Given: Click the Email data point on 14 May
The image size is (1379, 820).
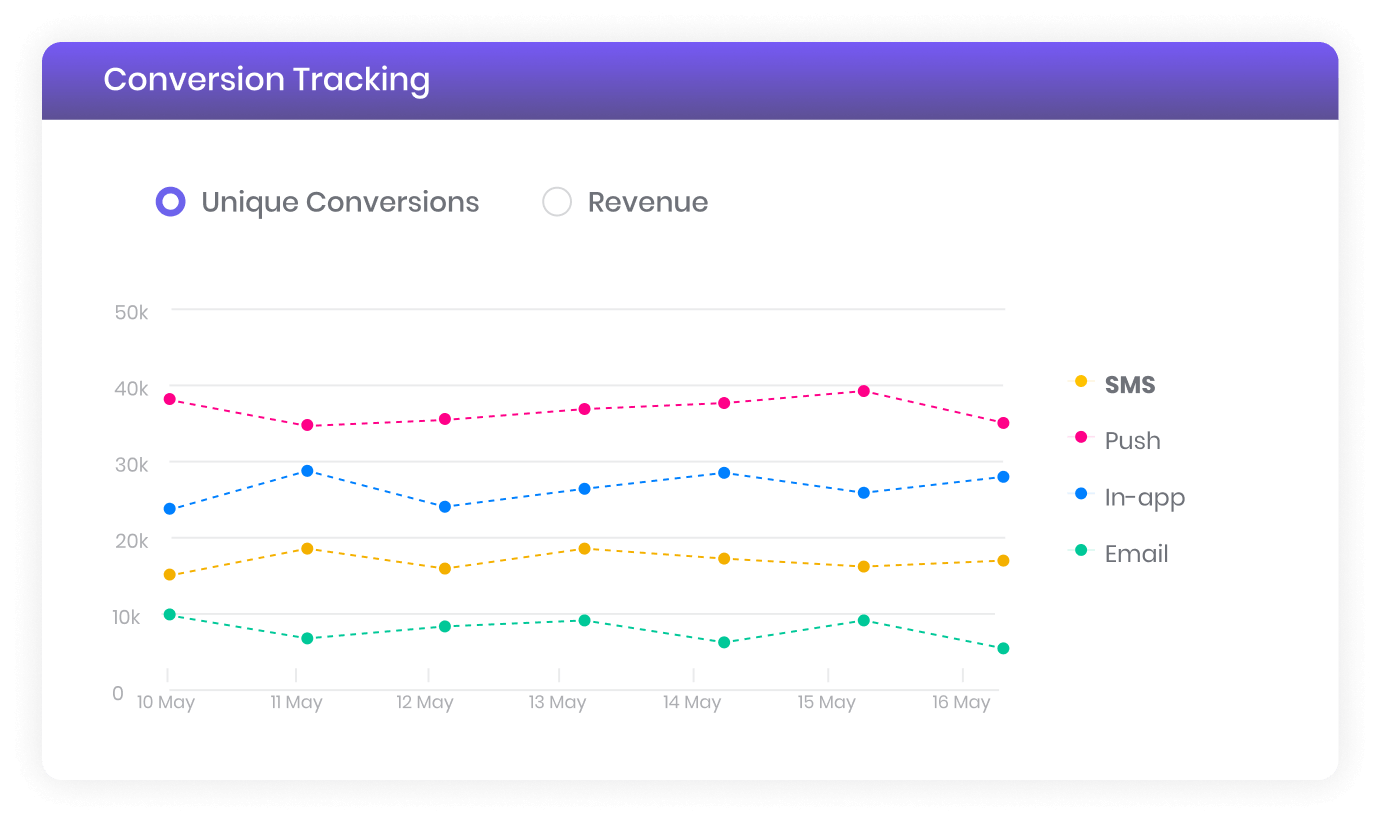Looking at the screenshot, I should tap(724, 643).
